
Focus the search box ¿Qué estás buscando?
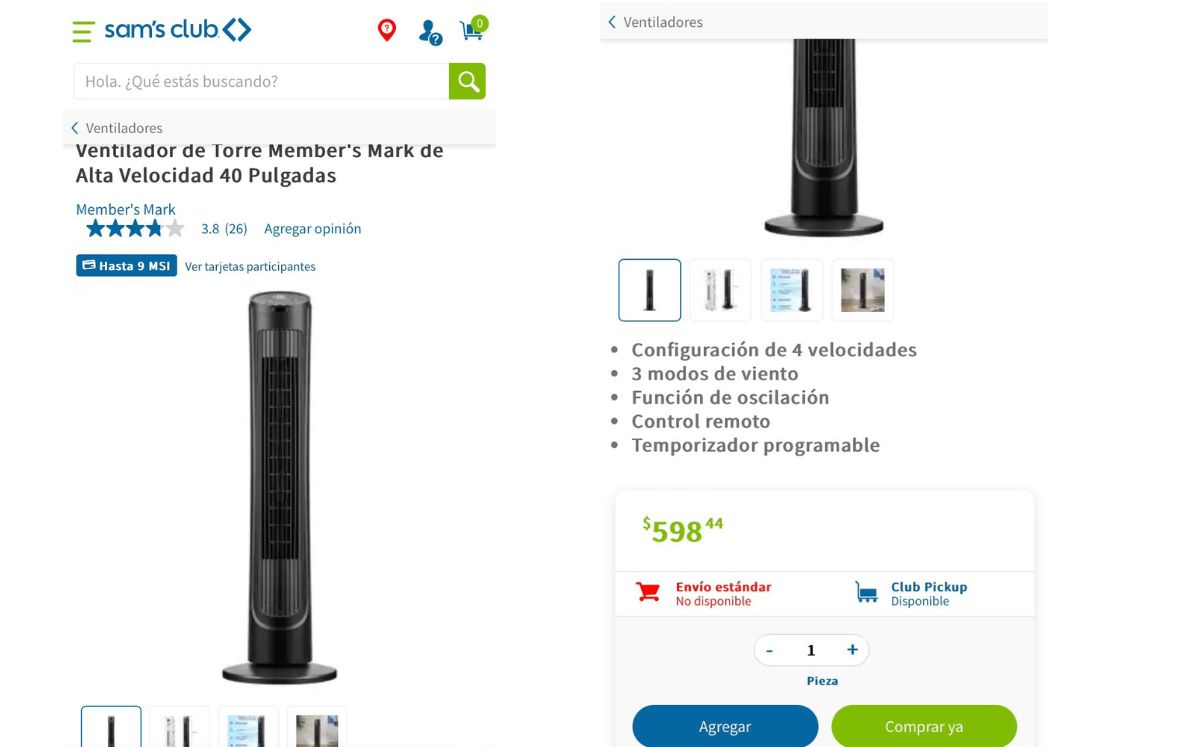[261, 81]
